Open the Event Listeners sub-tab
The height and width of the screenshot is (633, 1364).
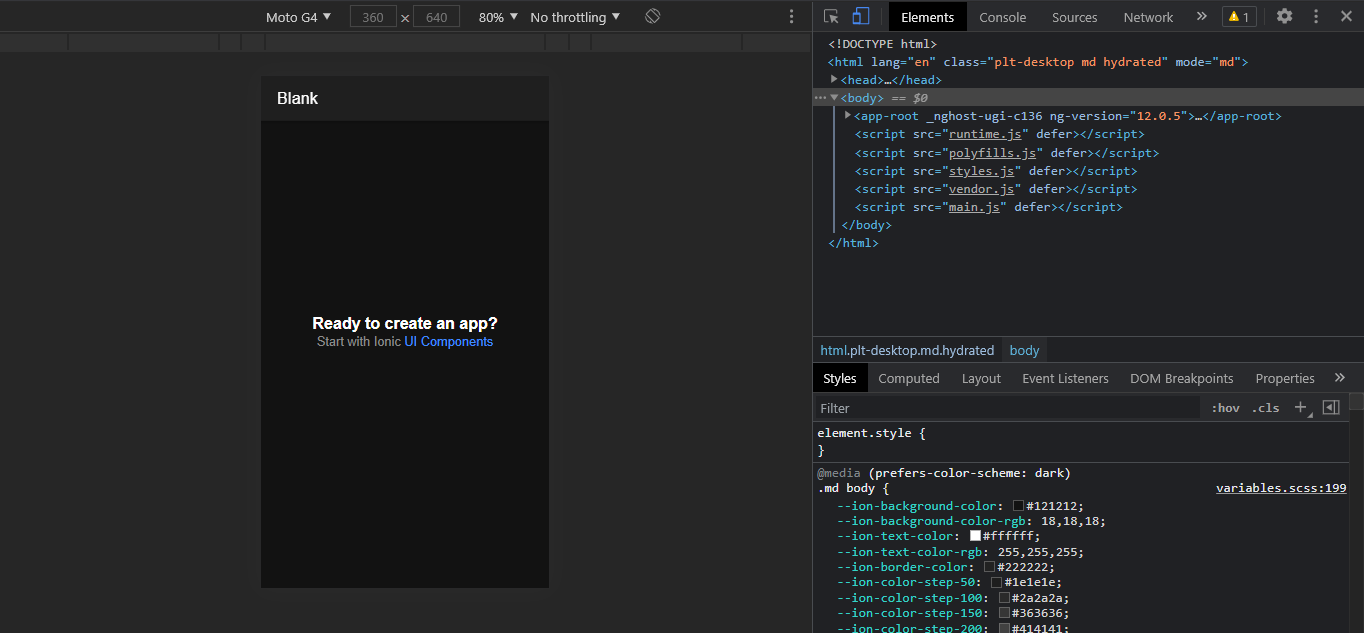1065,378
